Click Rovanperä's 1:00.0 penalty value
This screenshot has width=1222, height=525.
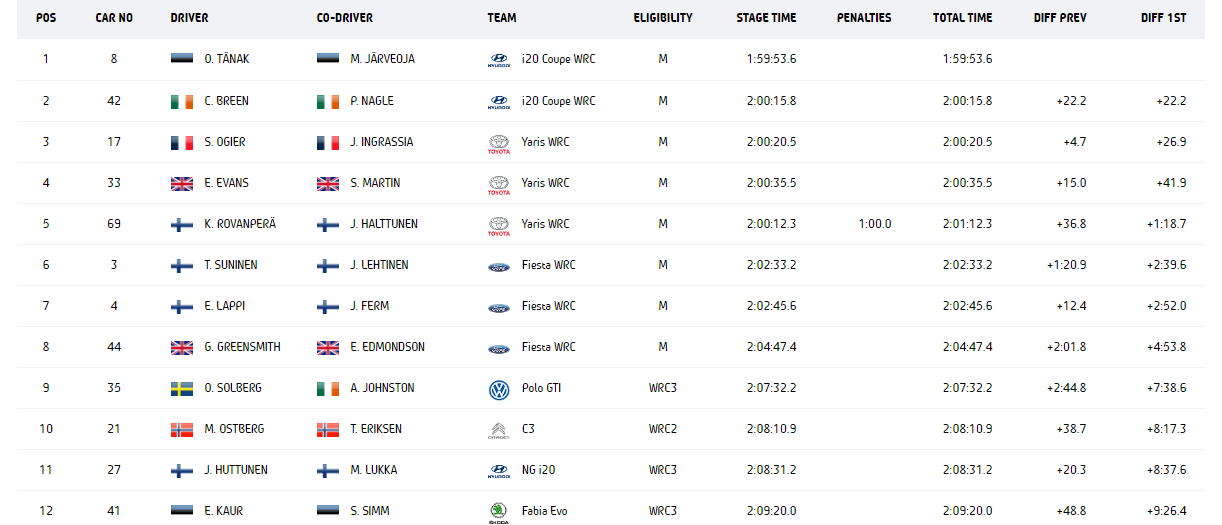[x=875, y=224]
